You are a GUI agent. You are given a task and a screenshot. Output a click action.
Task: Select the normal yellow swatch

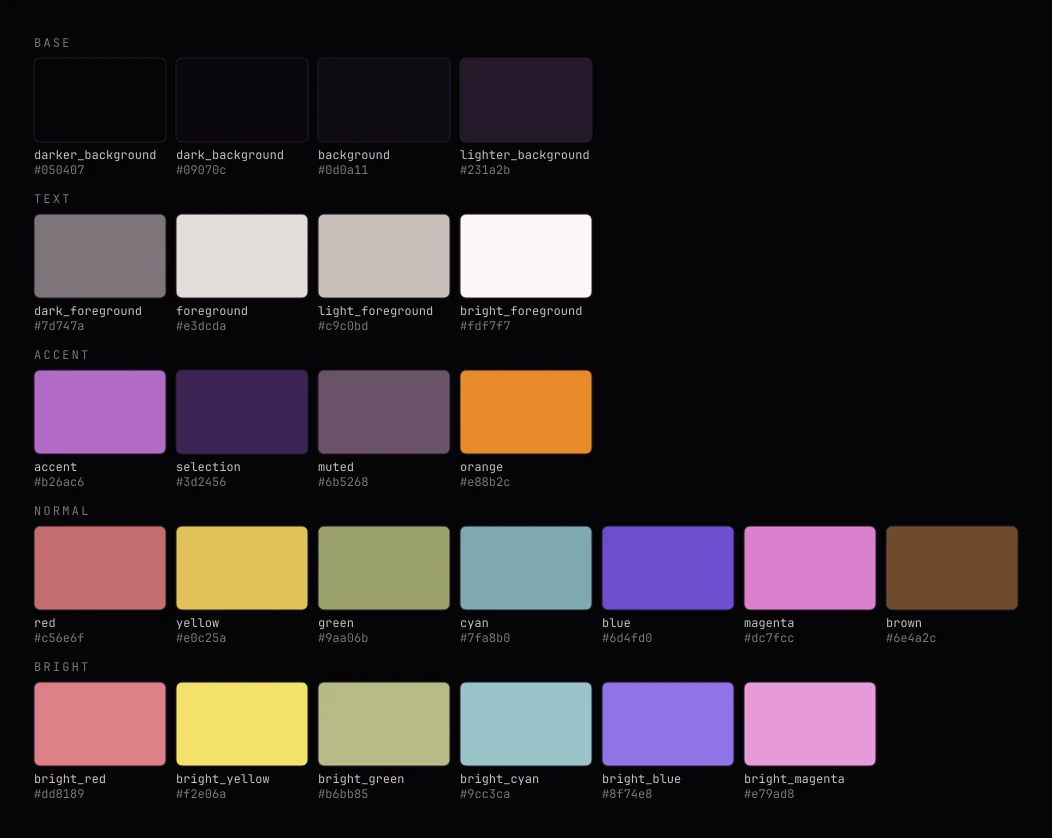click(x=242, y=568)
